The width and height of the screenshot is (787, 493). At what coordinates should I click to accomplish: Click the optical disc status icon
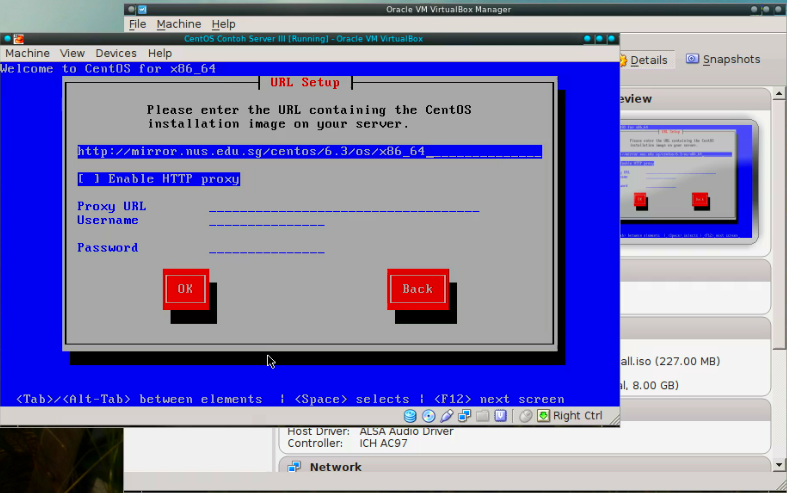(x=428, y=416)
